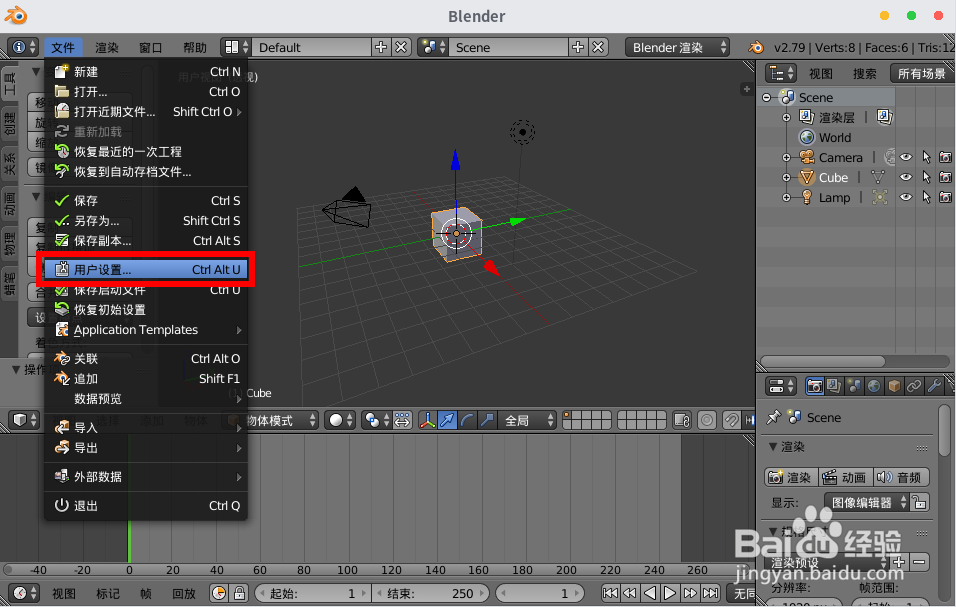This screenshot has height=607, width=956.
Task: Click Audio (音频) render button
Action: click(x=901, y=477)
